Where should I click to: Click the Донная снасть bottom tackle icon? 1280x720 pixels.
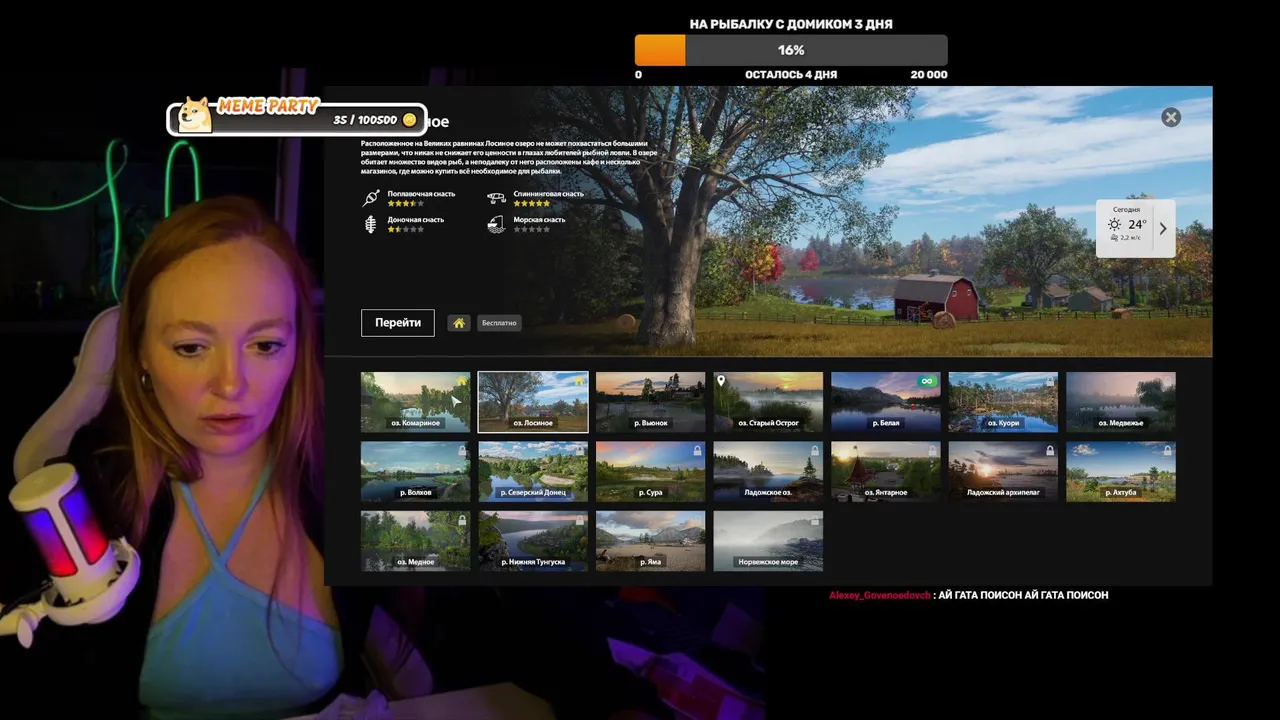371,224
